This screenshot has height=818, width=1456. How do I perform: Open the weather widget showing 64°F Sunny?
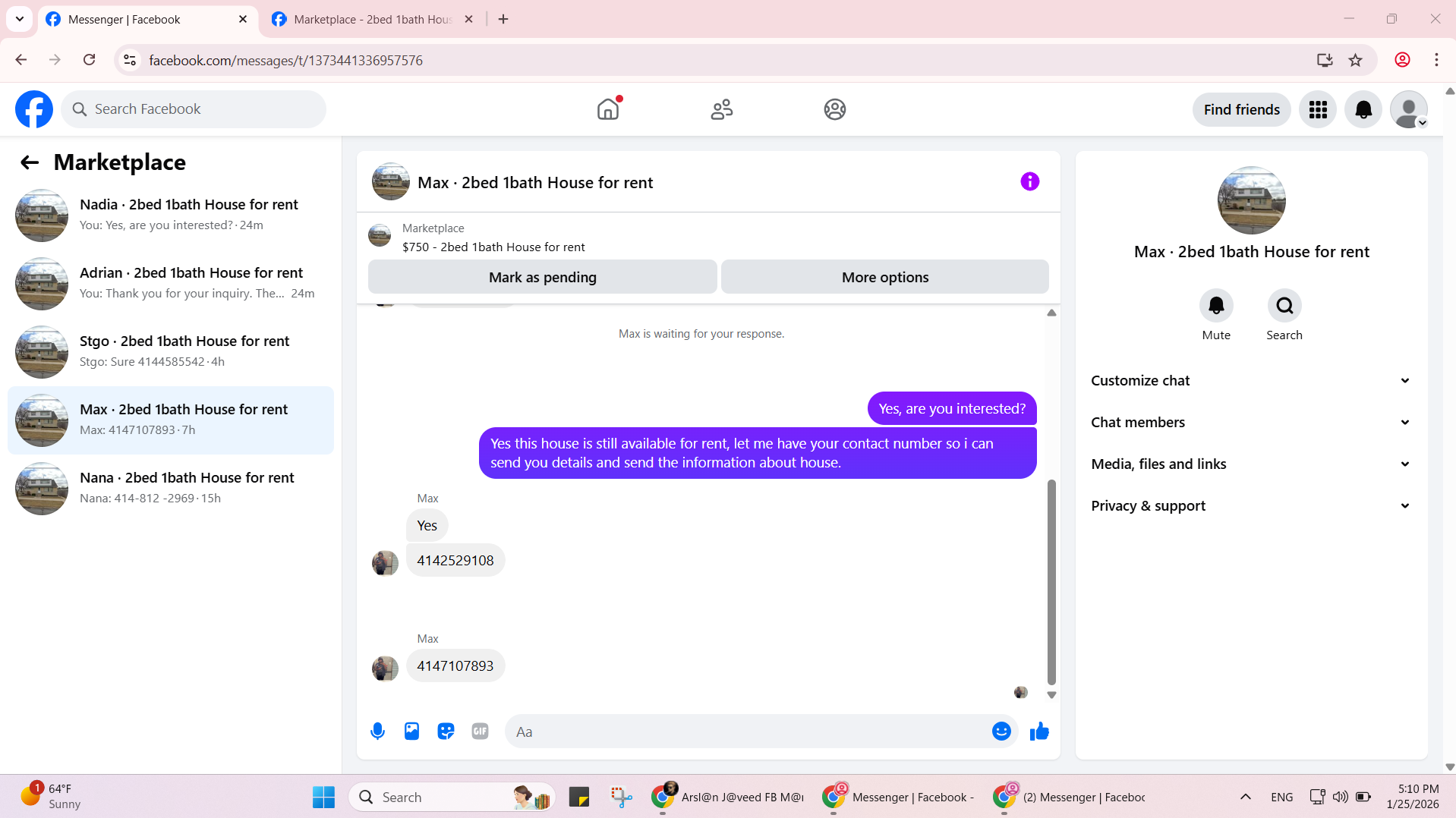click(x=50, y=797)
